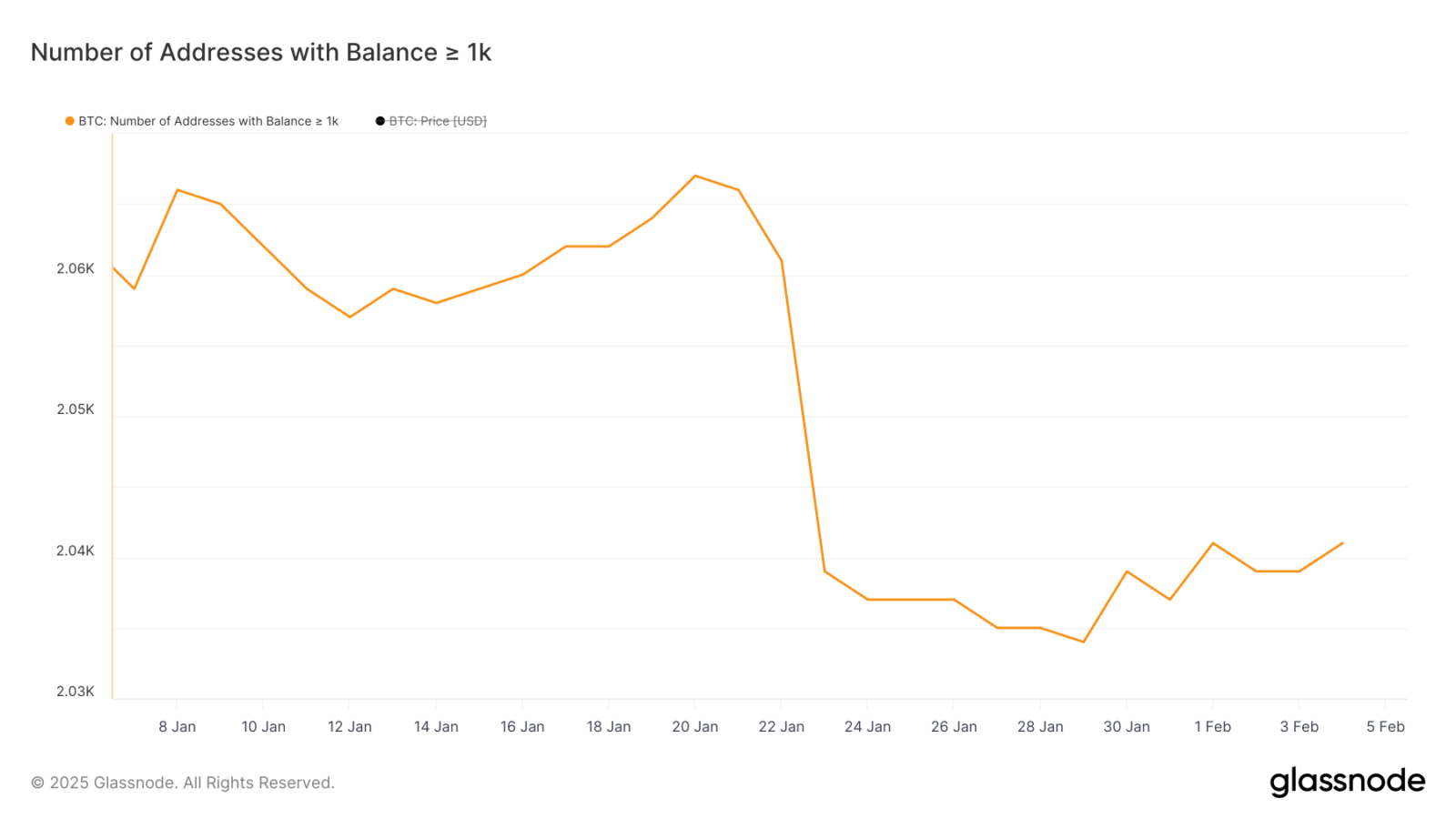Select the 1 Feb x-axis label
1456x819 pixels.
coord(1213,726)
